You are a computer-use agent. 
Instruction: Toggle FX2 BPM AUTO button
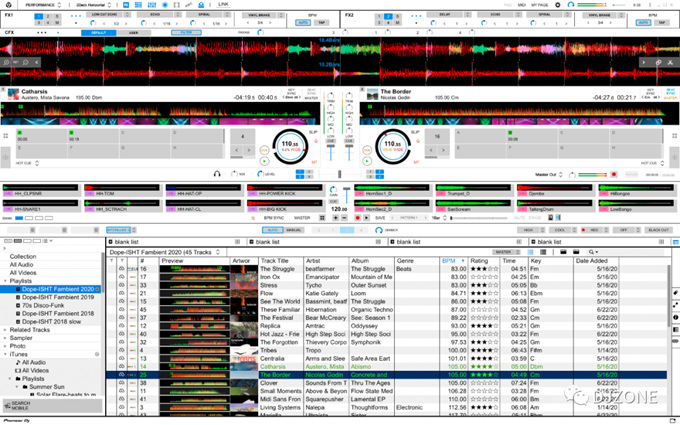tap(643, 23)
